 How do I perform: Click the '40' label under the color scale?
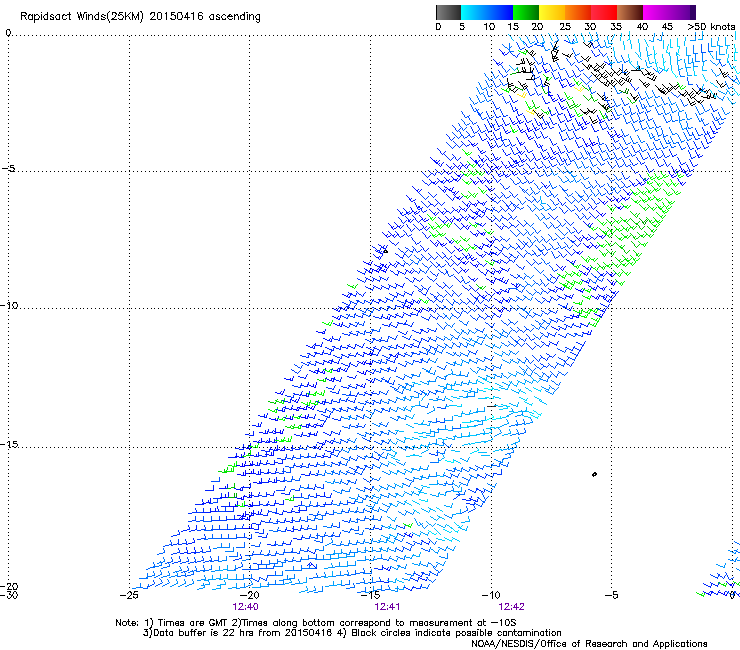(642, 27)
